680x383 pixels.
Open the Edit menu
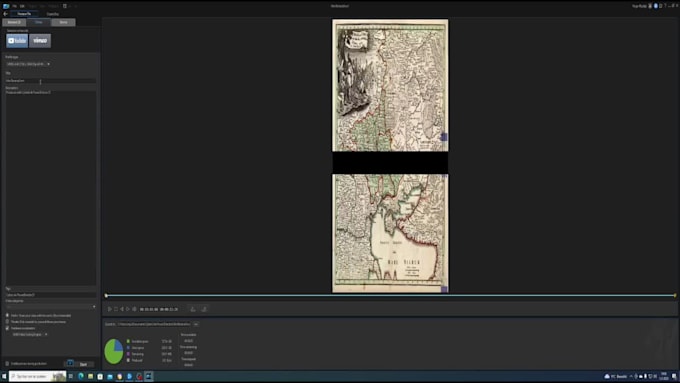[x=22, y=6]
